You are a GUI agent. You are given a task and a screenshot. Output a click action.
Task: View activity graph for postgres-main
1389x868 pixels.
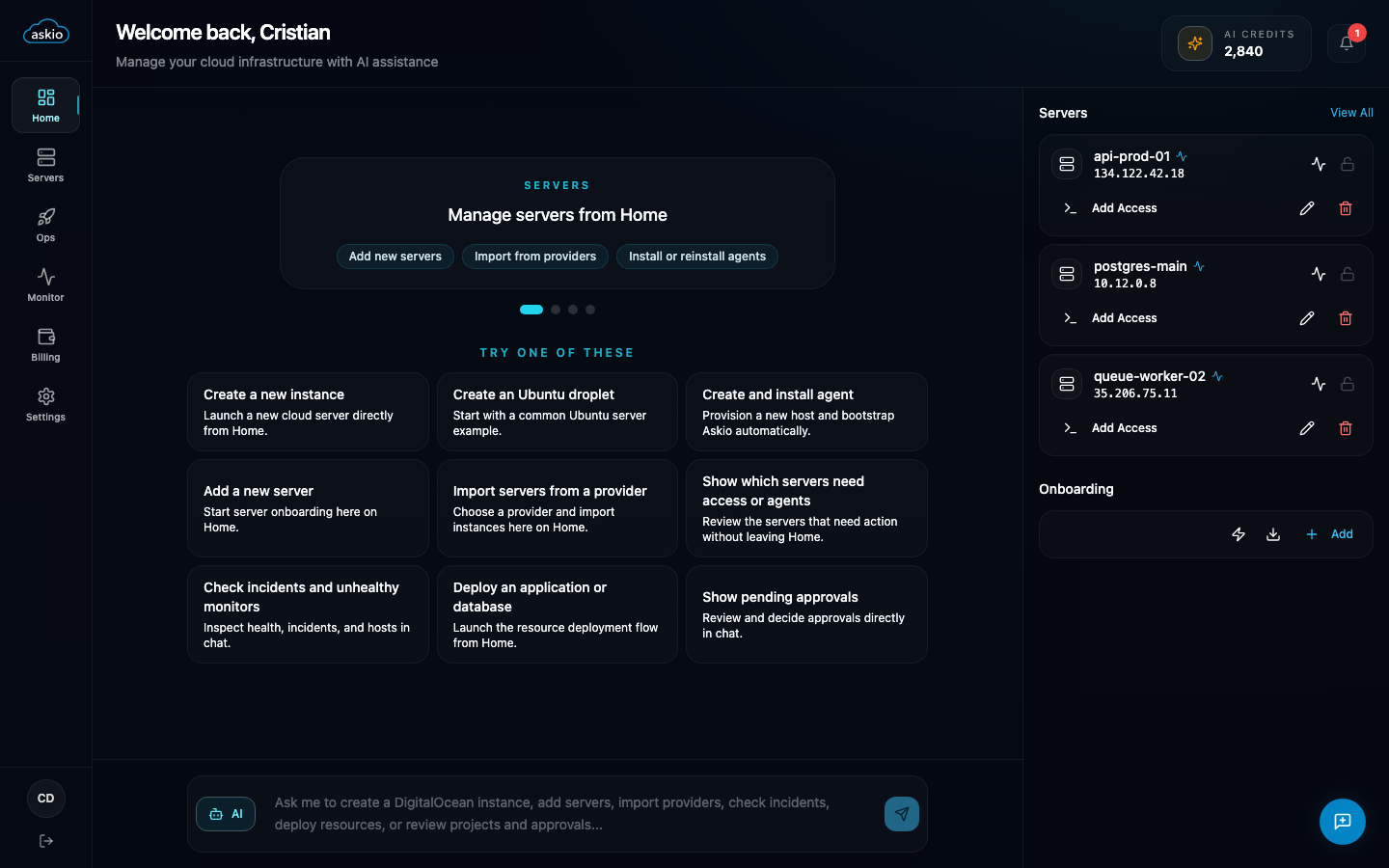(x=1319, y=274)
